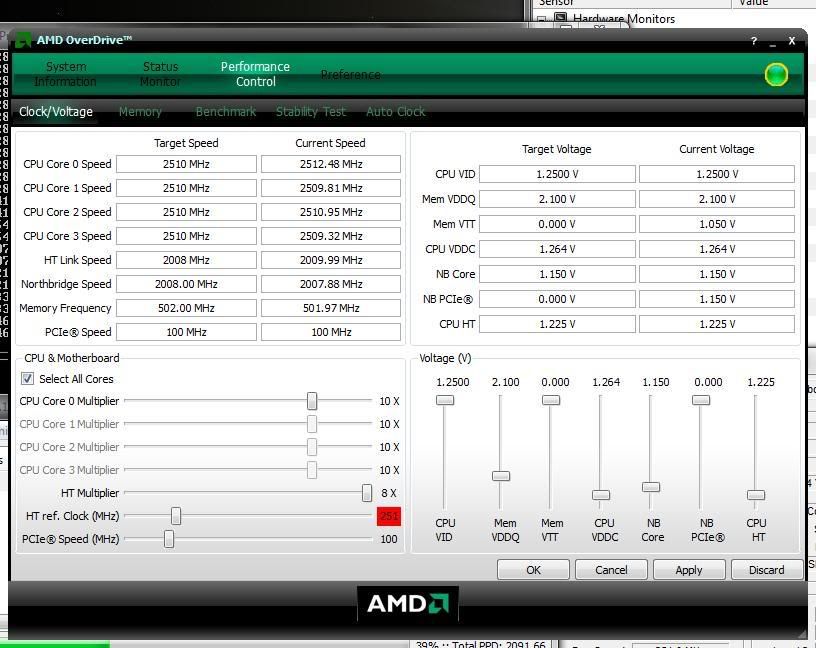Click the 'Target Voltage' column header
The width and height of the screenshot is (816, 648).
point(556,149)
